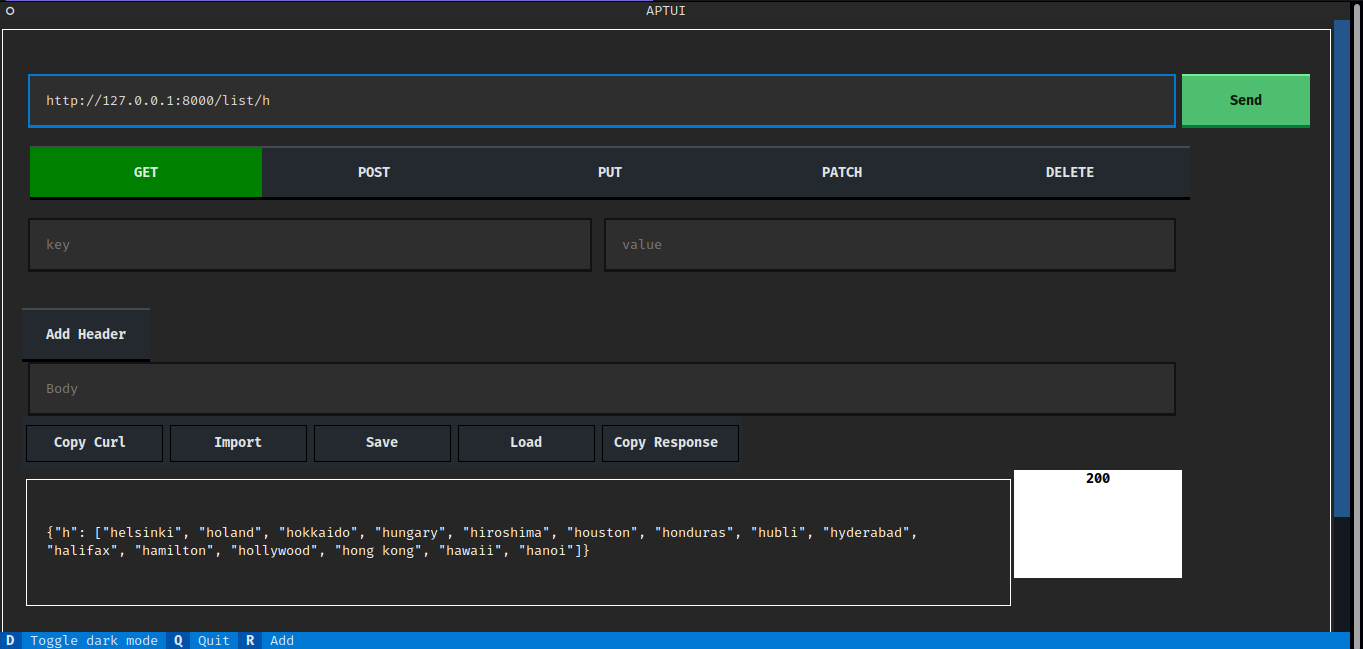Switch to the DELETE method tab
Viewport: 1363px width, 649px height.
pos(1070,172)
